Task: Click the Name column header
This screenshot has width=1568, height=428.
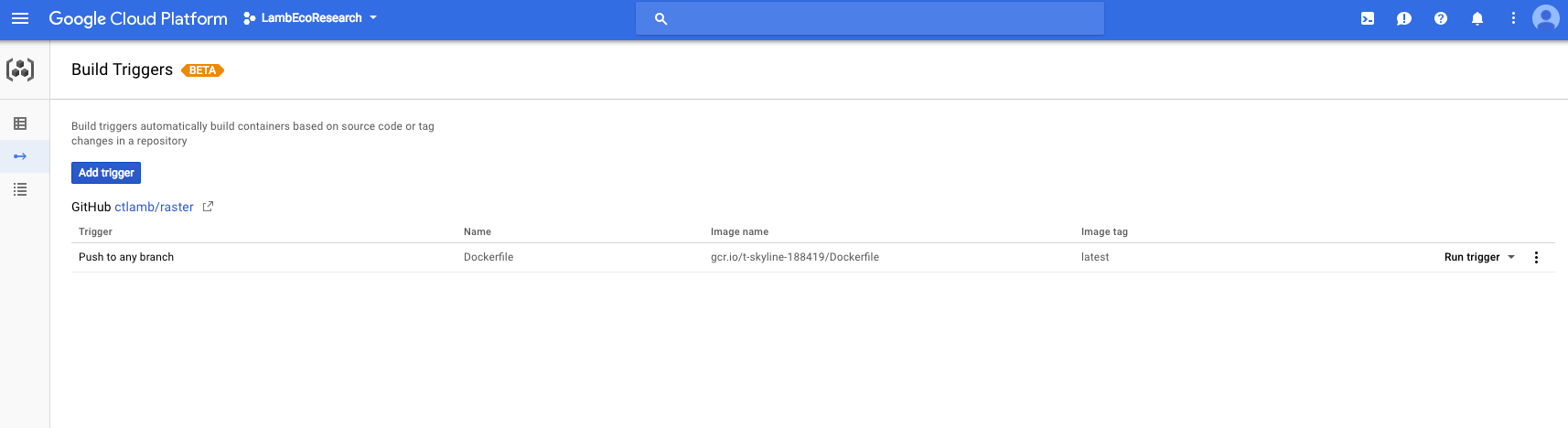Action: point(478,231)
